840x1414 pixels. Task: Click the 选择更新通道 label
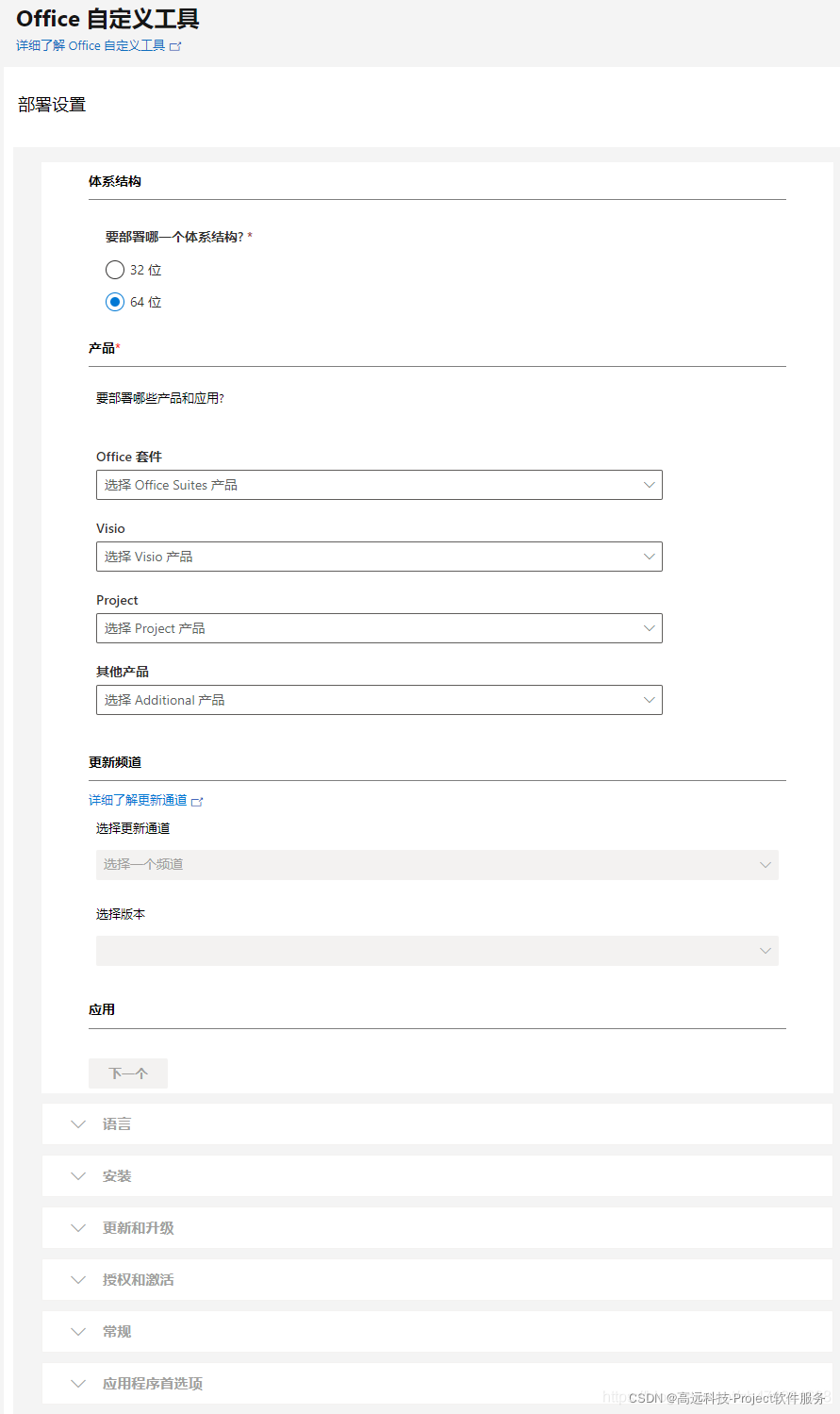[x=133, y=828]
